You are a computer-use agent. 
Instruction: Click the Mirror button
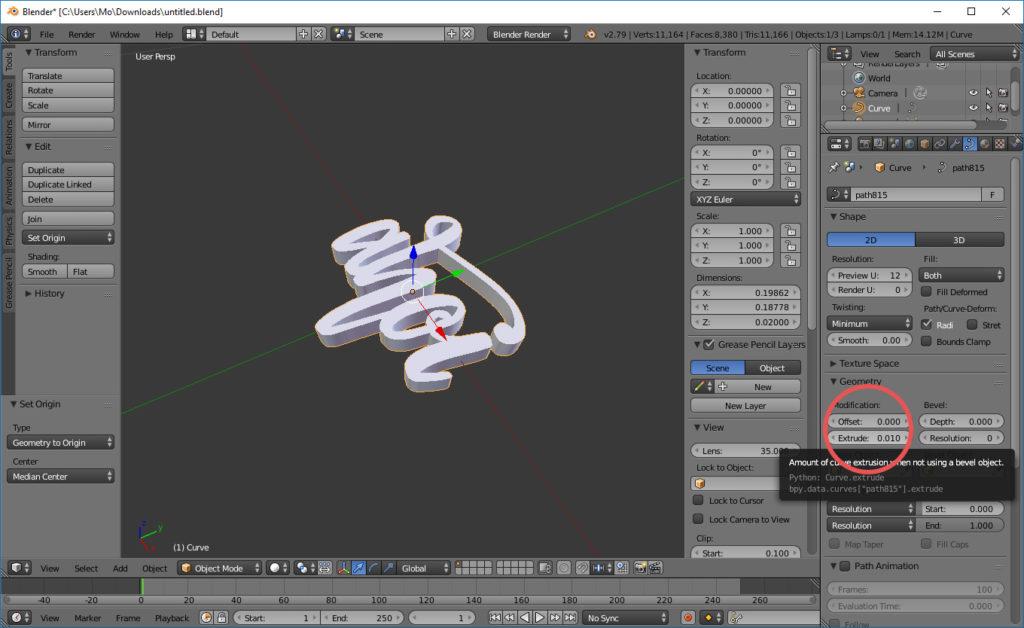(68, 125)
